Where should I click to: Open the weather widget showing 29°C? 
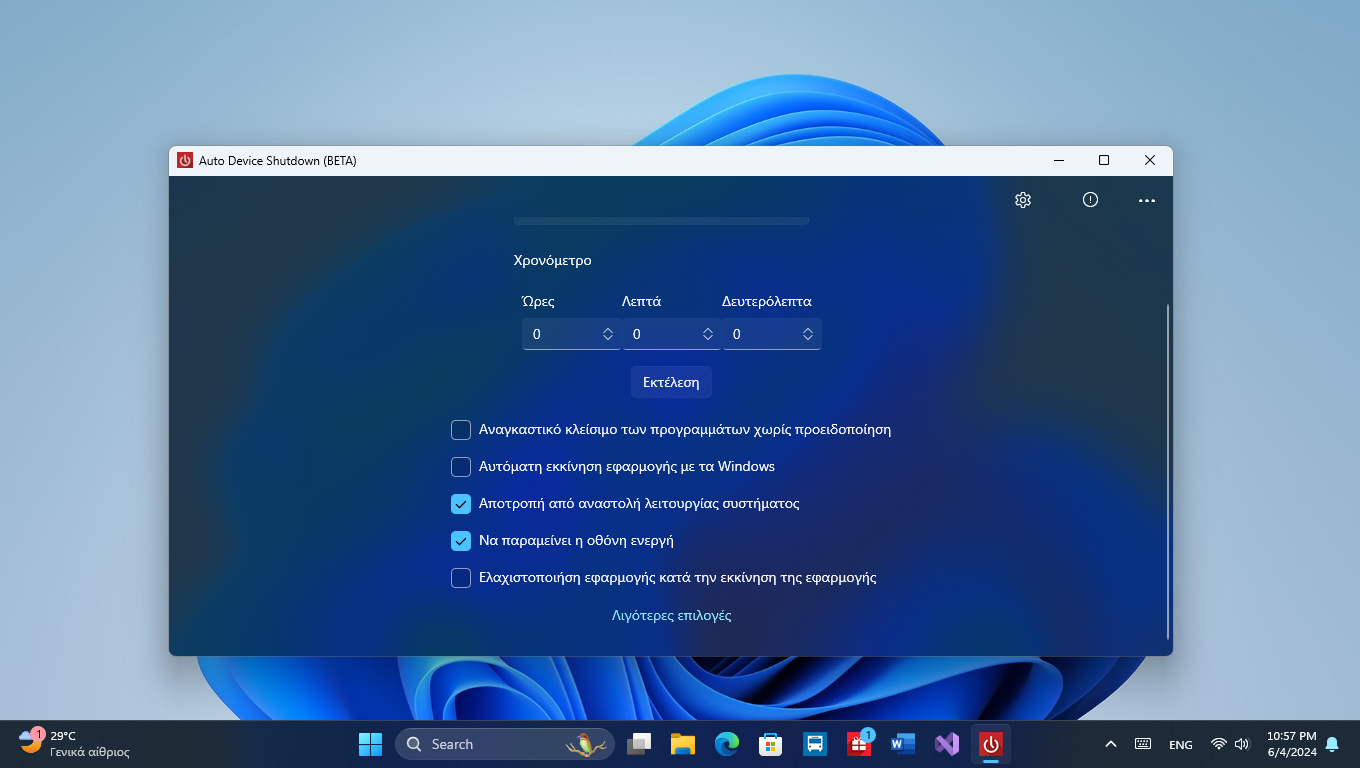[x=74, y=743]
